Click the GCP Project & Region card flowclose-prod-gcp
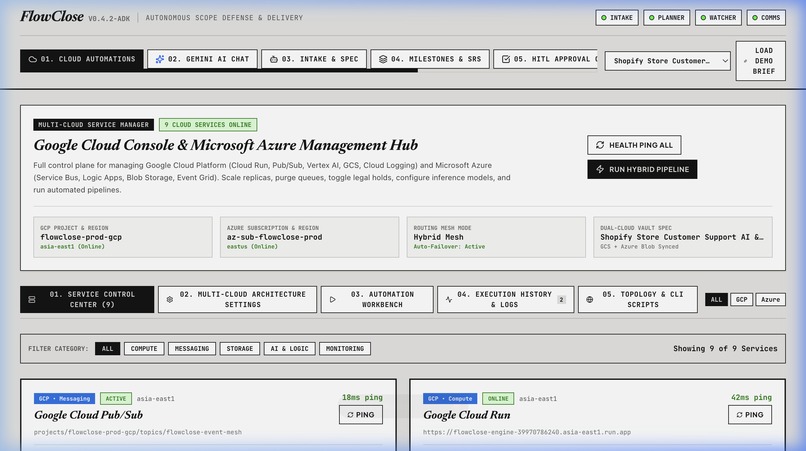 123,237
